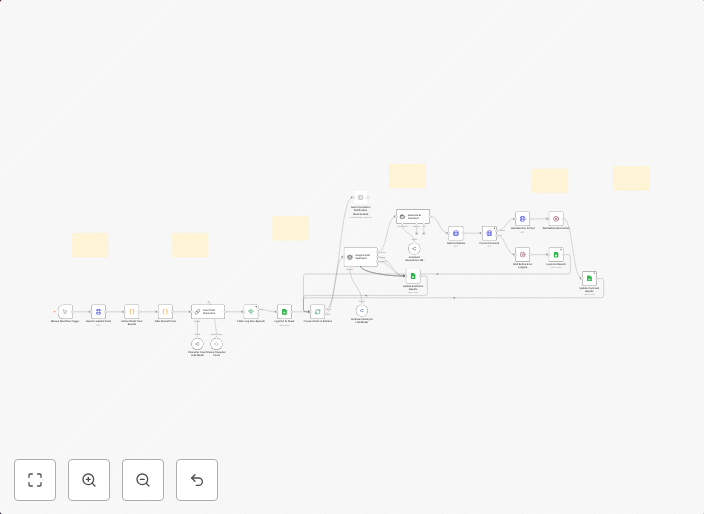Select the blue node right after the trigger
Image resolution: width=704 pixels, height=514 pixels.
[98, 312]
